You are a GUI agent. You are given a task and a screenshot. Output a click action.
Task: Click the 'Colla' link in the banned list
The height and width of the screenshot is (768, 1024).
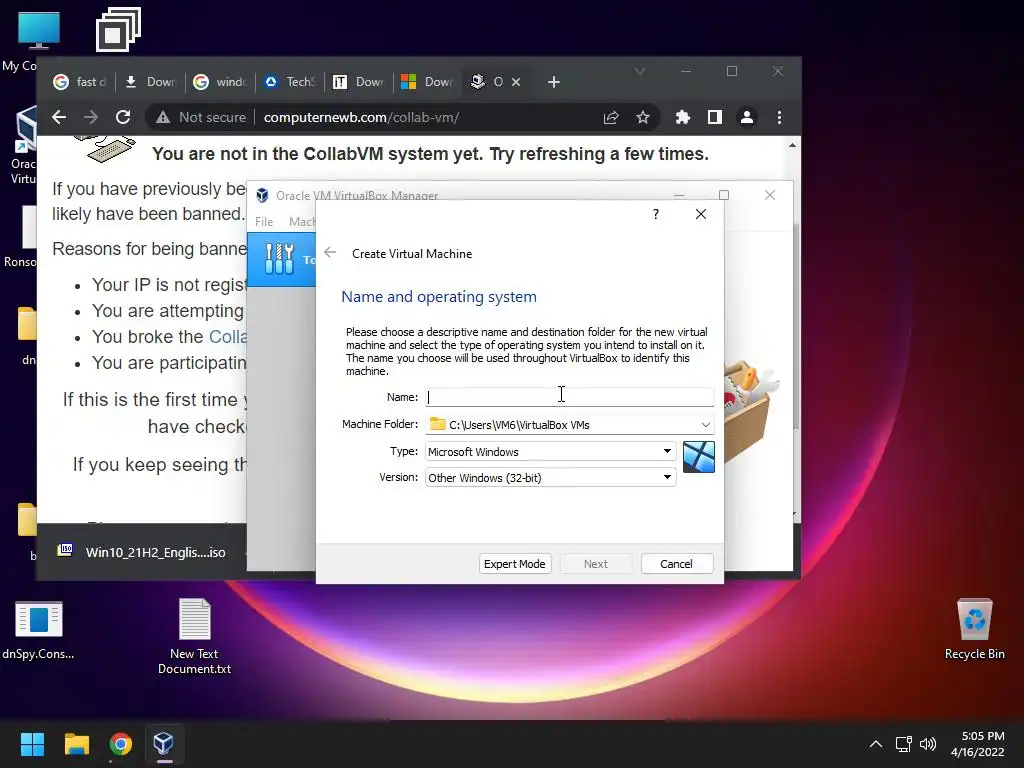228,337
